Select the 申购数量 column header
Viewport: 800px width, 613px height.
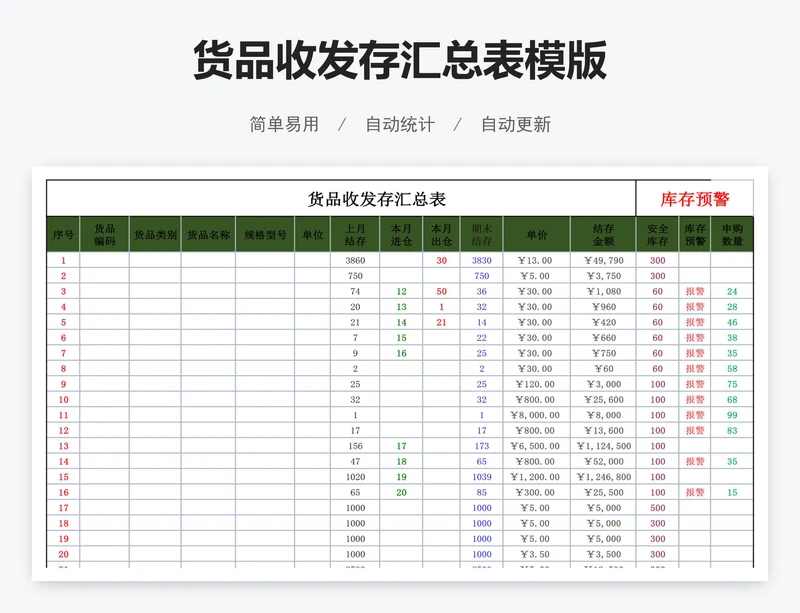[732, 234]
